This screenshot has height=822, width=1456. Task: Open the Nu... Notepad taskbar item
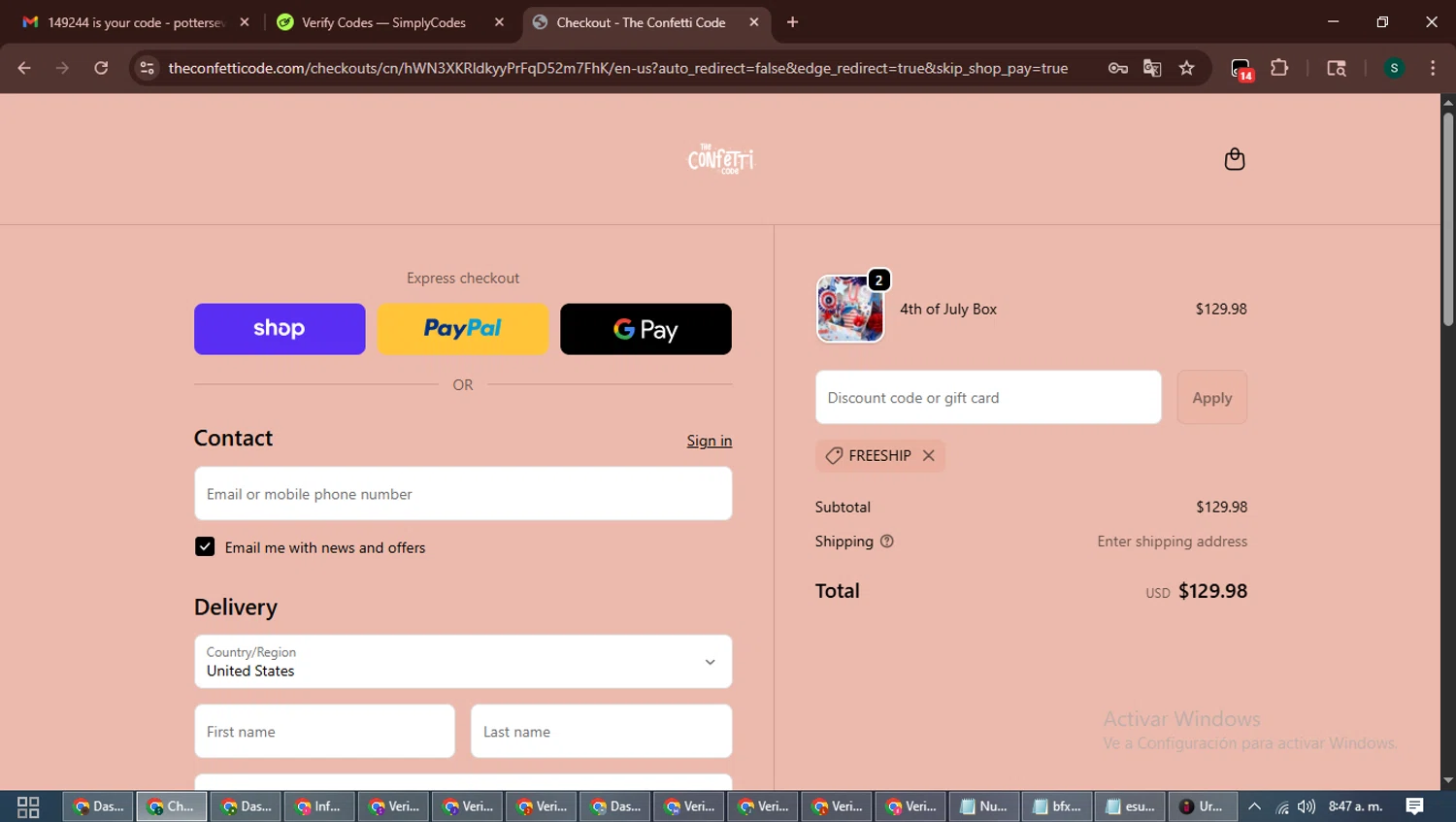(x=983, y=806)
